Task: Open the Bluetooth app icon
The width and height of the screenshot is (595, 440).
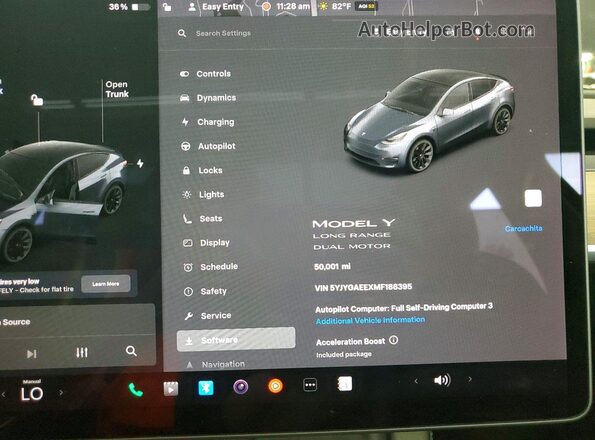Action: coord(206,388)
